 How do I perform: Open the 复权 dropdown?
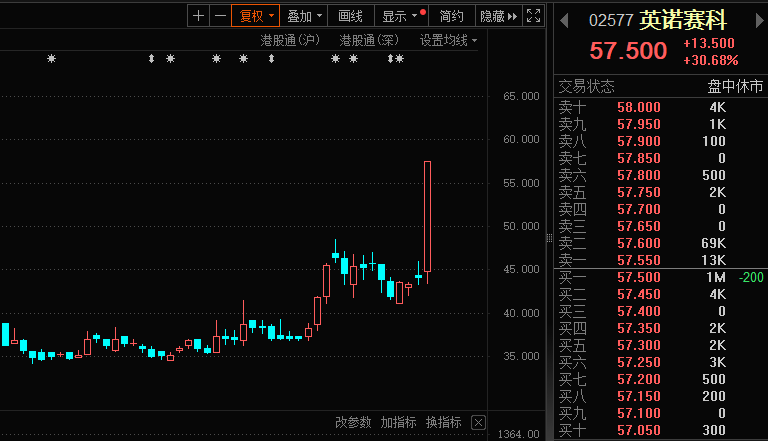[256, 16]
